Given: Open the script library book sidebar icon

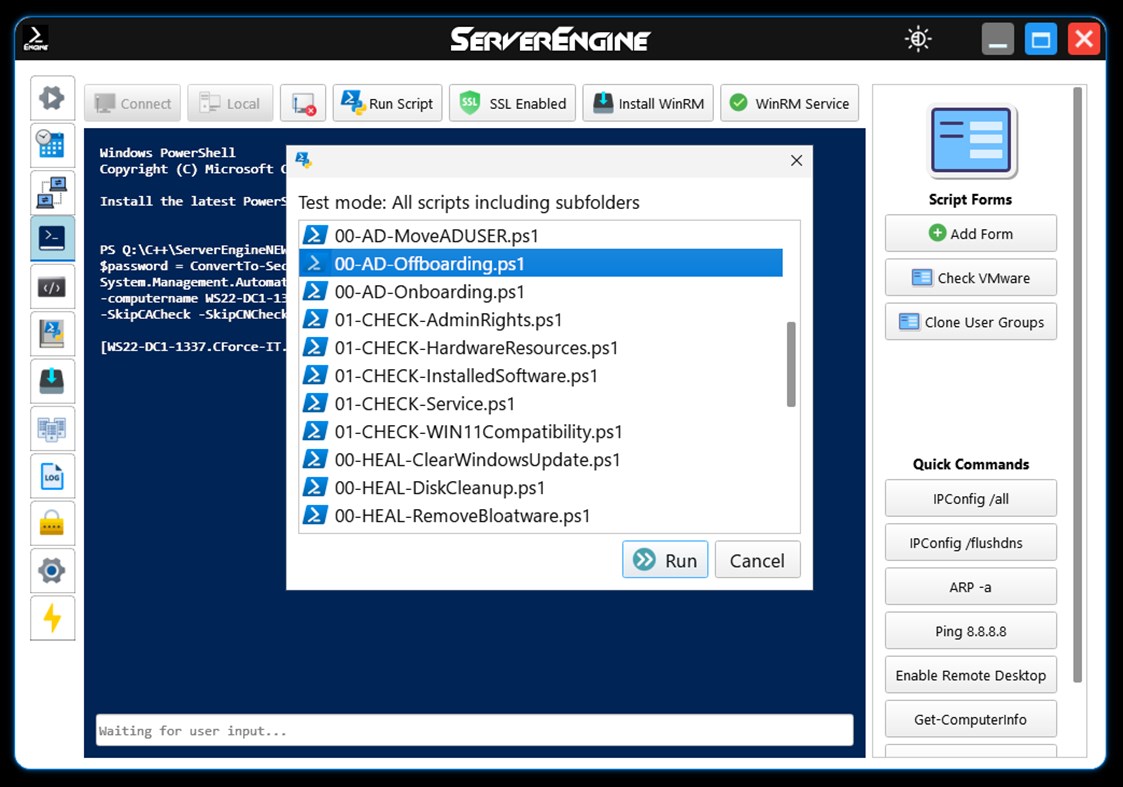Looking at the screenshot, I should [x=52, y=333].
